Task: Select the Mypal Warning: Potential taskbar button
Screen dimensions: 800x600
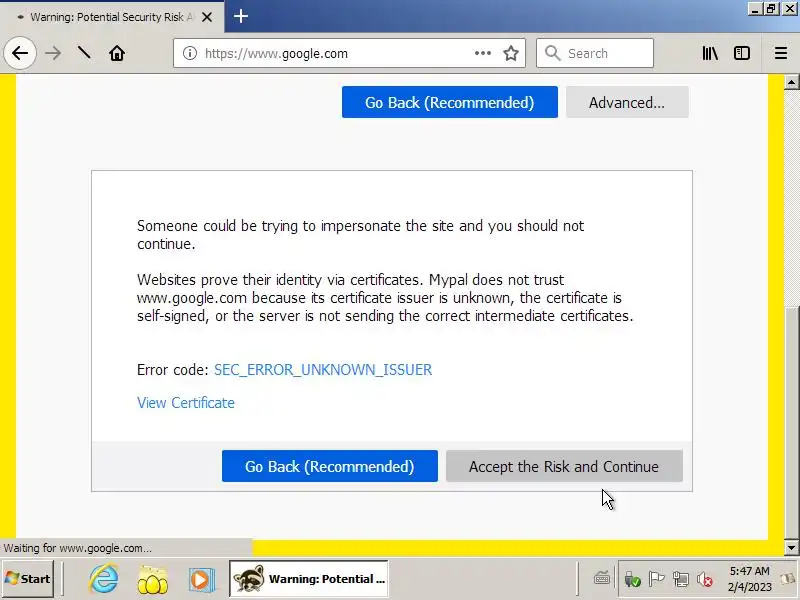Action: [x=309, y=579]
